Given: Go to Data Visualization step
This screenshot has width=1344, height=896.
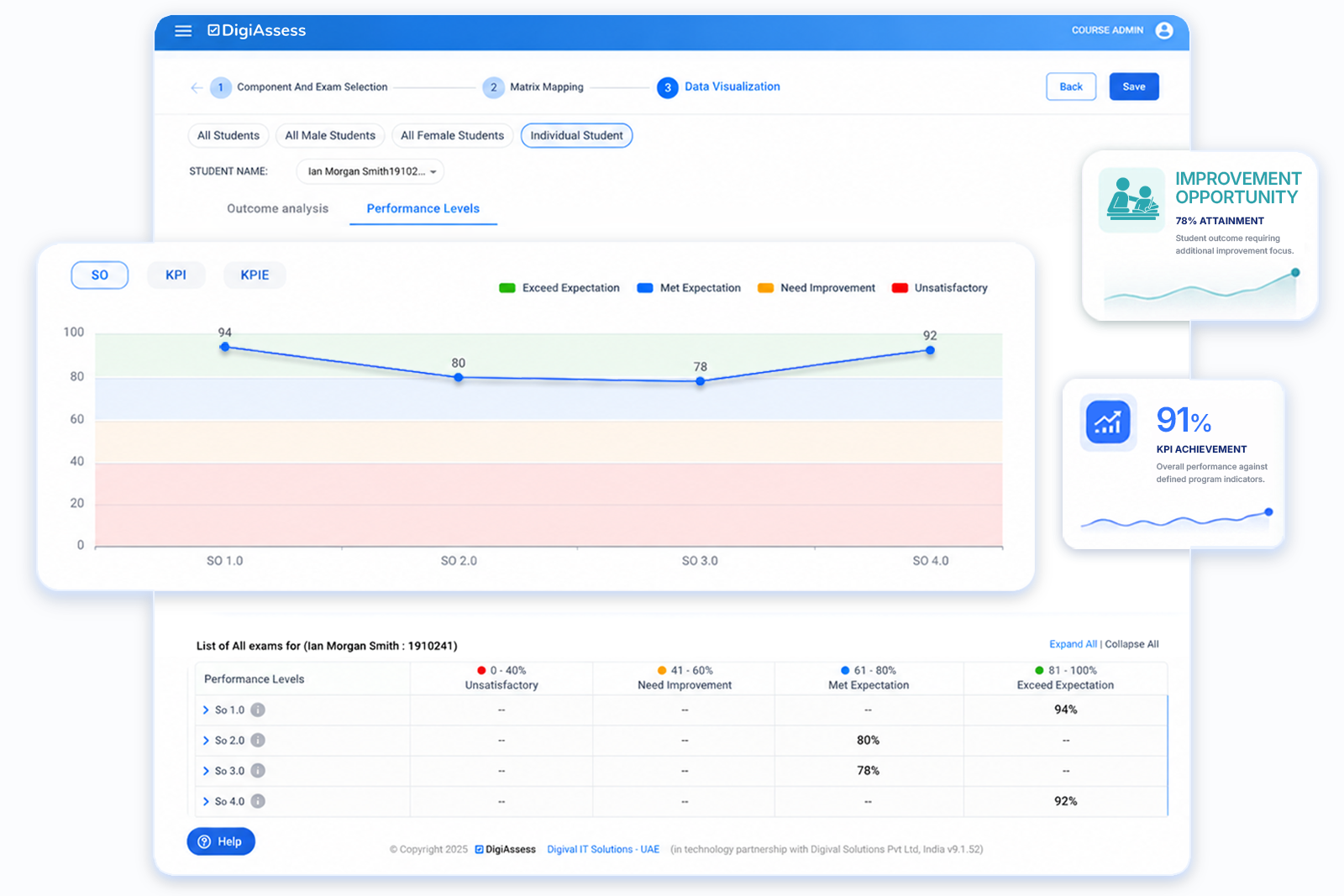Looking at the screenshot, I should [732, 86].
